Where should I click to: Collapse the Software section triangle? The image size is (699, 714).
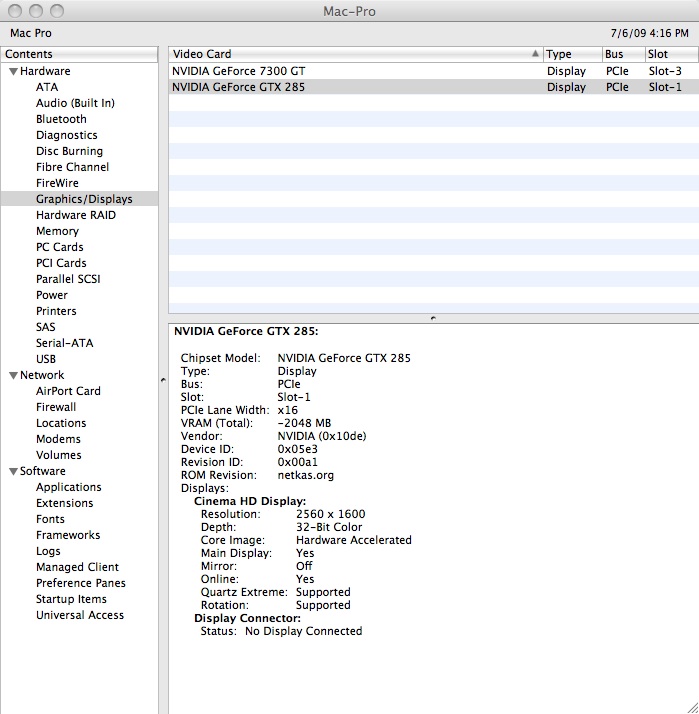[x=14, y=472]
